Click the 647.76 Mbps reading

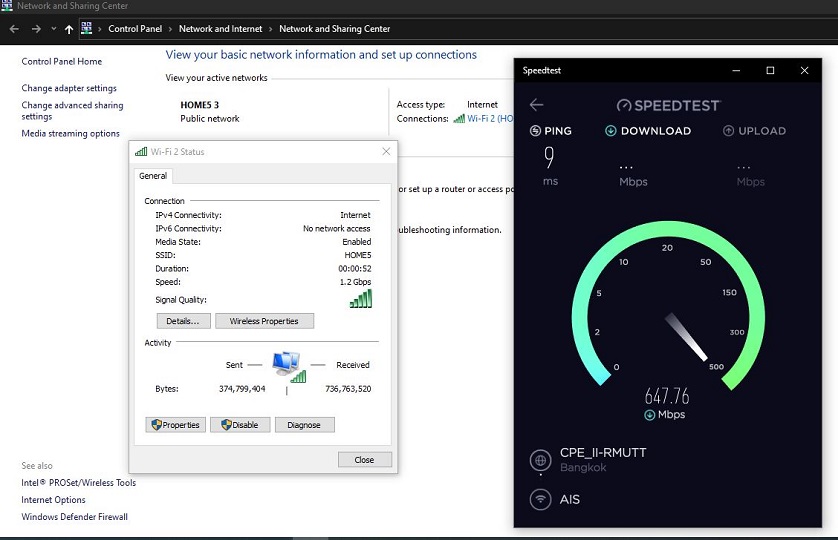click(x=667, y=396)
